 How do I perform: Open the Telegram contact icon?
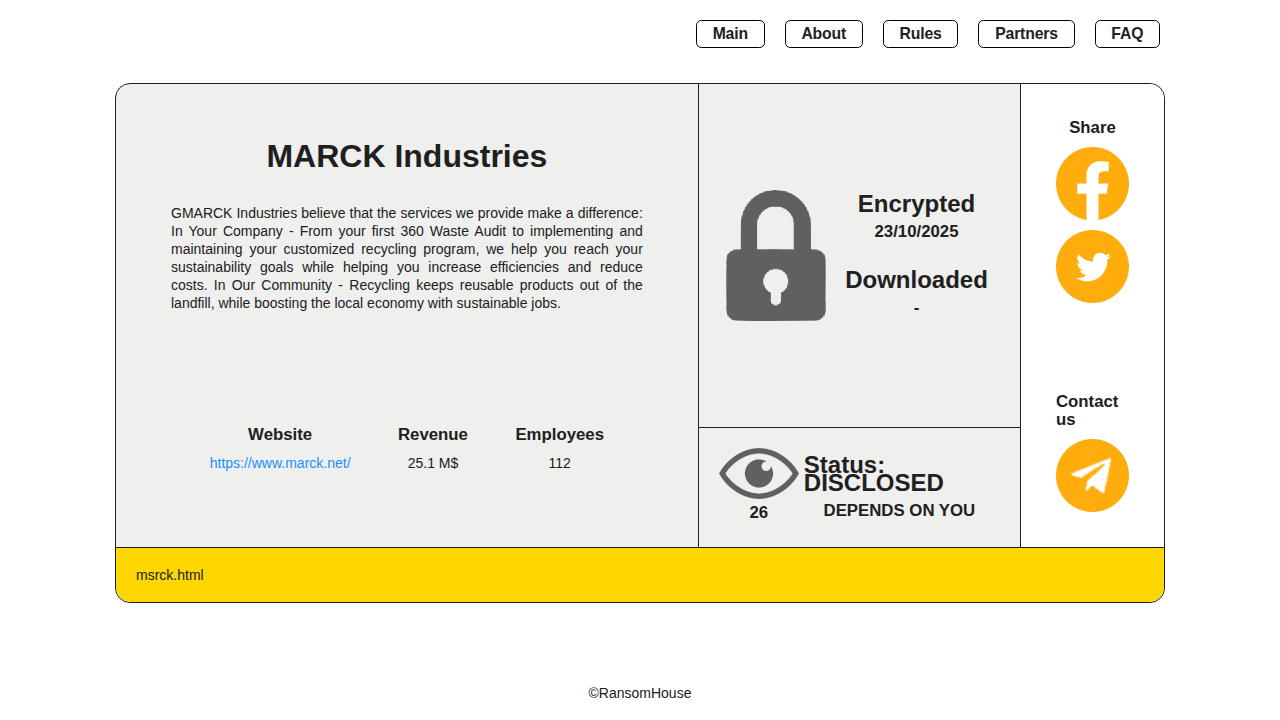[1092, 476]
